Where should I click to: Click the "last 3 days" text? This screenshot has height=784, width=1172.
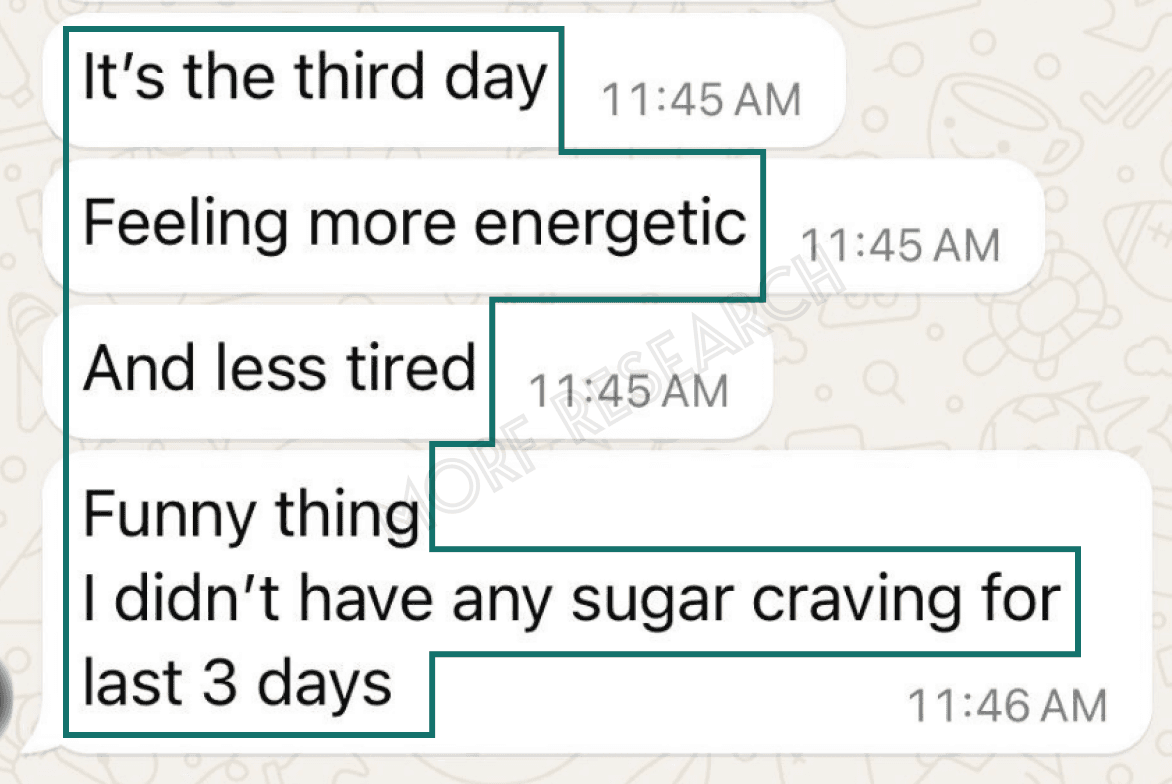[237, 683]
